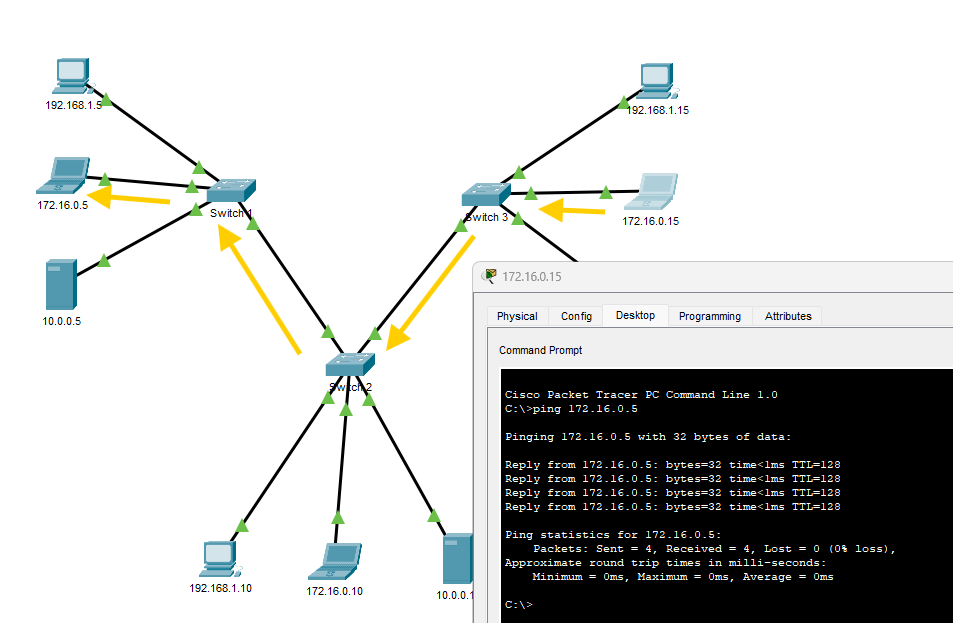Image resolution: width=953 pixels, height=623 pixels.
Task: Click the laptop labeled 172.16.0.5
Action: click(64, 176)
